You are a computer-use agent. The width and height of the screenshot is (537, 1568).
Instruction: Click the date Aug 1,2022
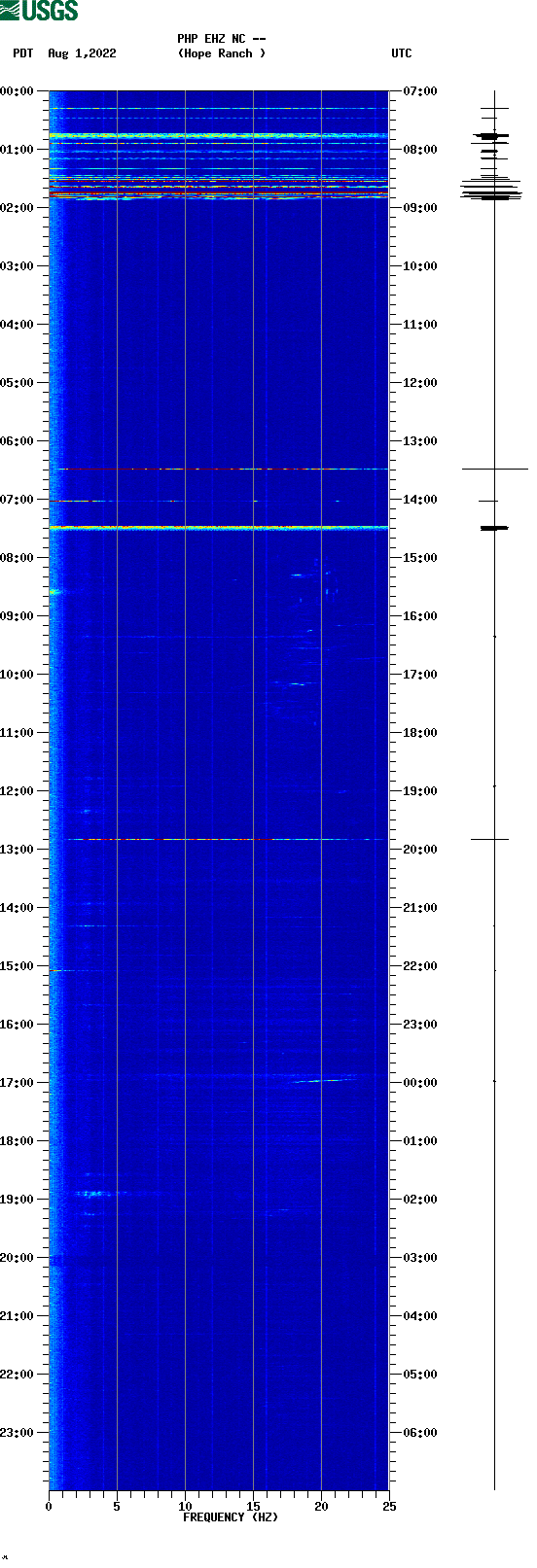(82, 53)
